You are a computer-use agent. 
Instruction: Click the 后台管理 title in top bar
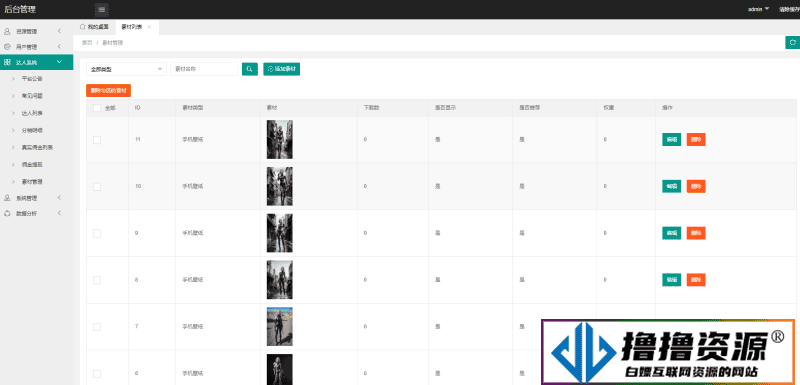point(20,9)
